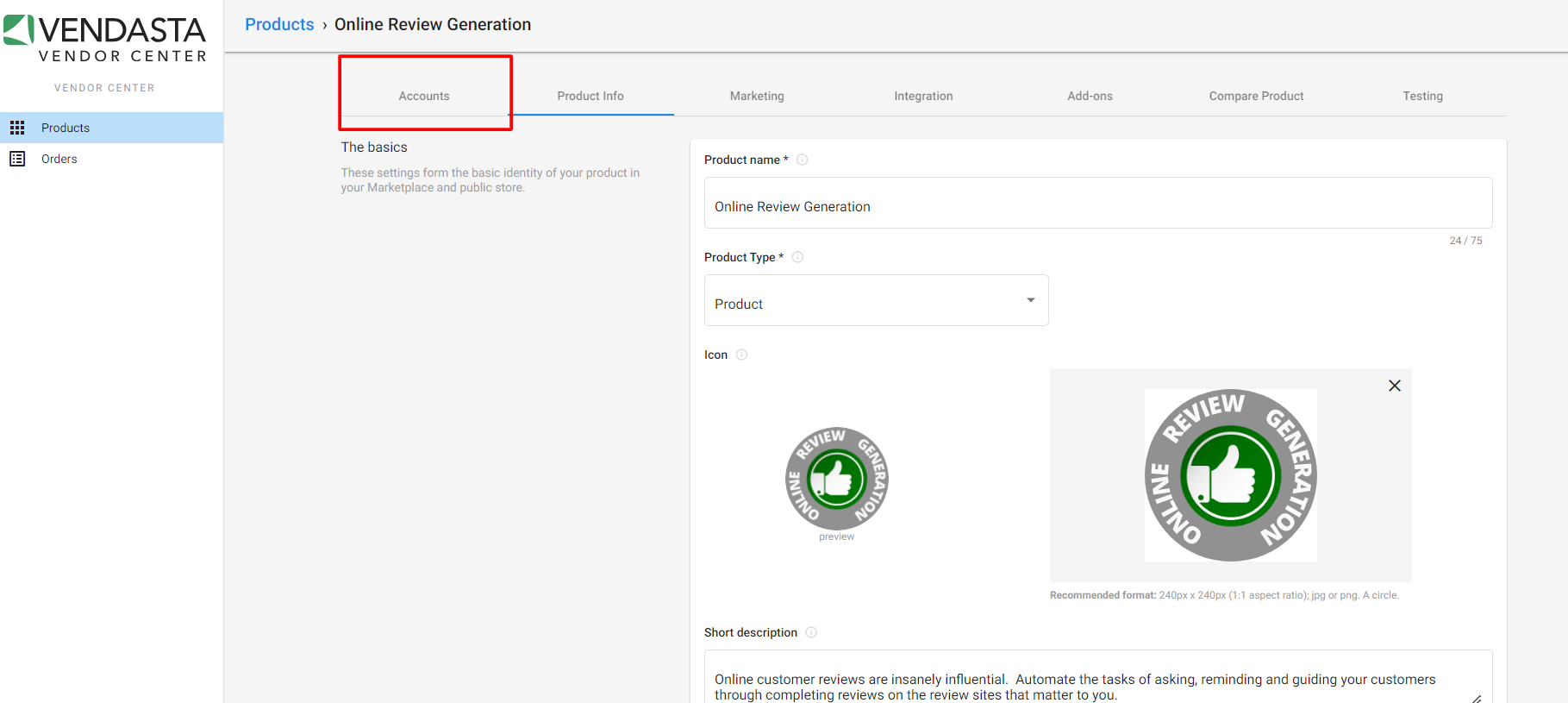Open Orders in the sidebar

[x=112, y=159]
